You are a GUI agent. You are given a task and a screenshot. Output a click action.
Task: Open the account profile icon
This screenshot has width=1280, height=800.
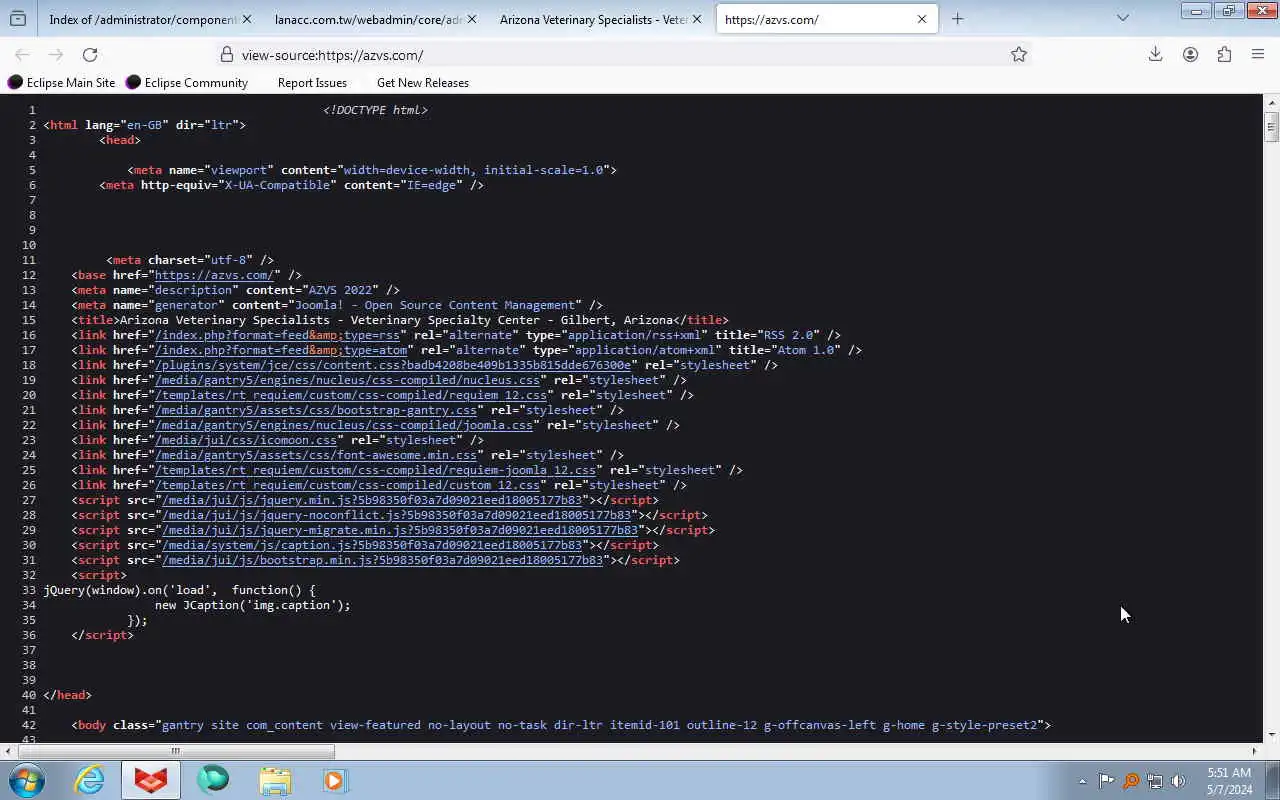pos(1190,55)
